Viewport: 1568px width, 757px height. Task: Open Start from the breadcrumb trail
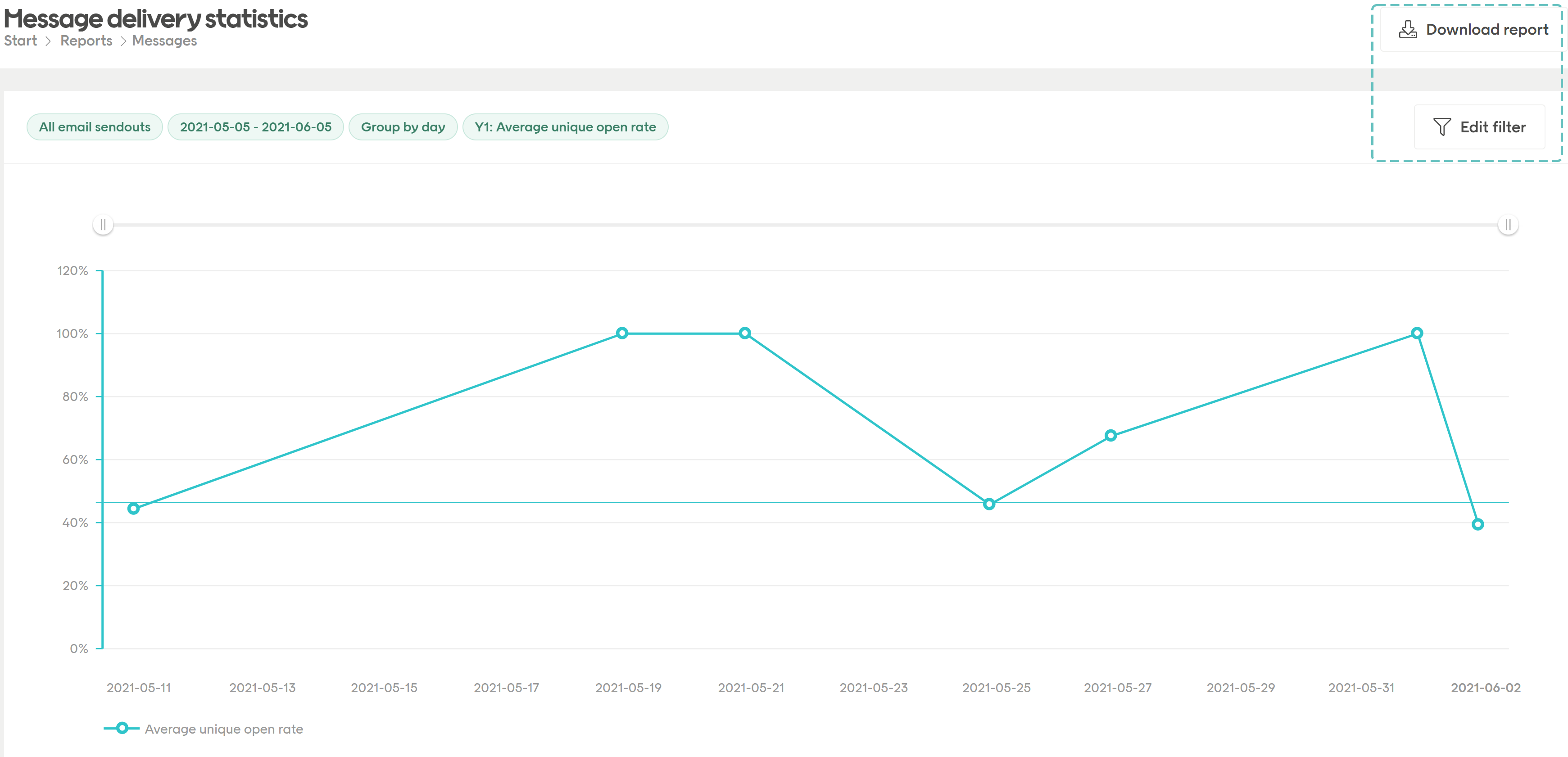20,40
